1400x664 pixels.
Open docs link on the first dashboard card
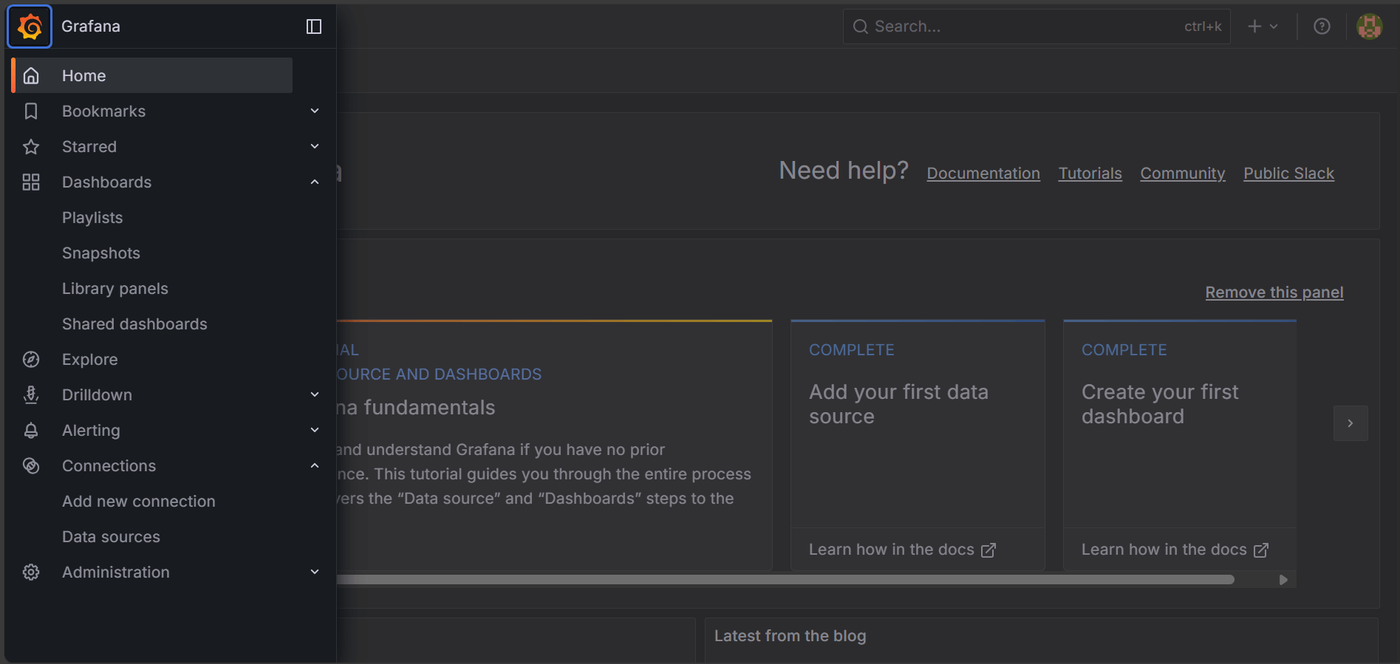pos(1175,550)
